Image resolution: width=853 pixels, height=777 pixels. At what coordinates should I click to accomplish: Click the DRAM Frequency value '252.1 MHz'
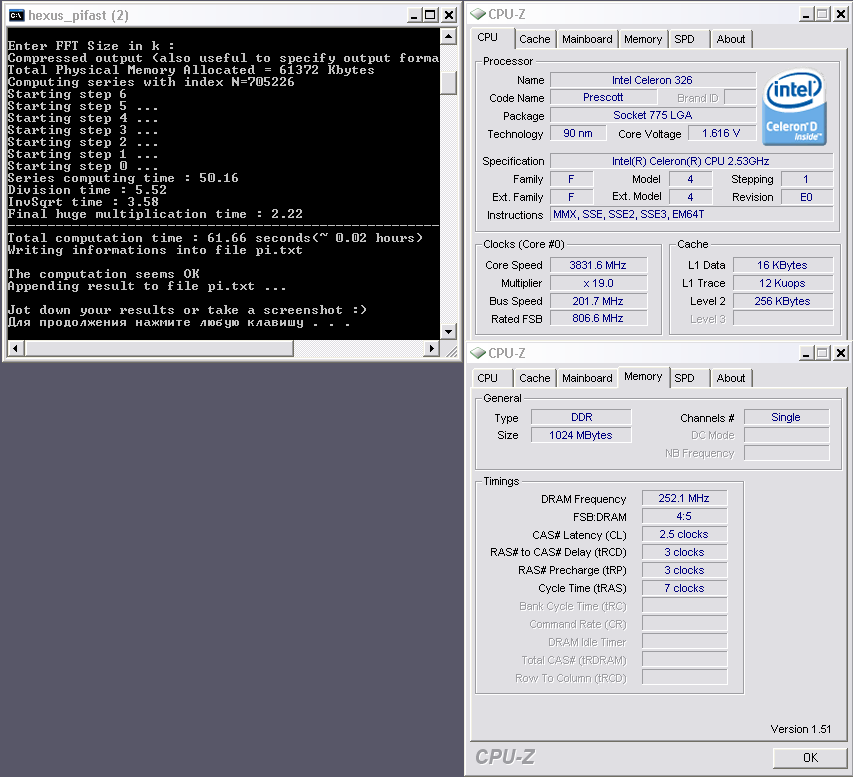(x=684, y=498)
